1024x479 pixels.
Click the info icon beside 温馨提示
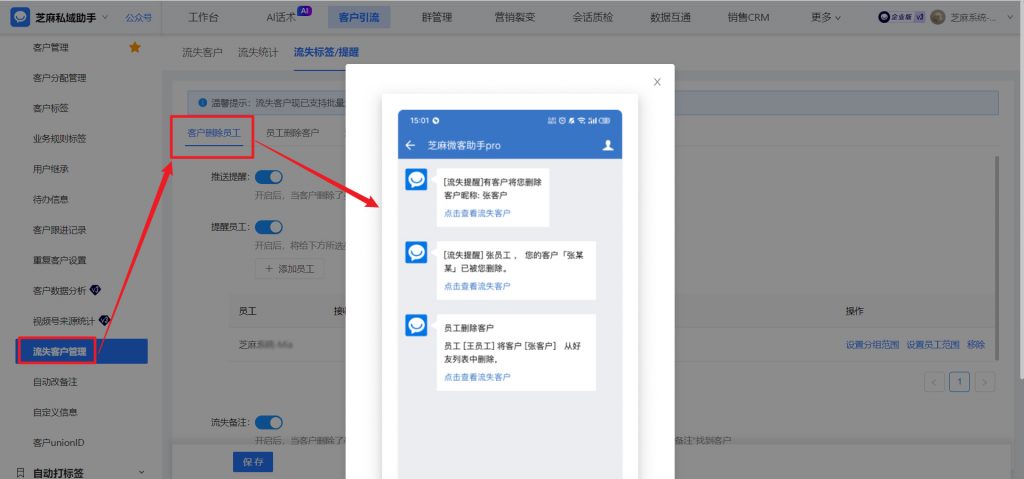[x=202, y=103]
